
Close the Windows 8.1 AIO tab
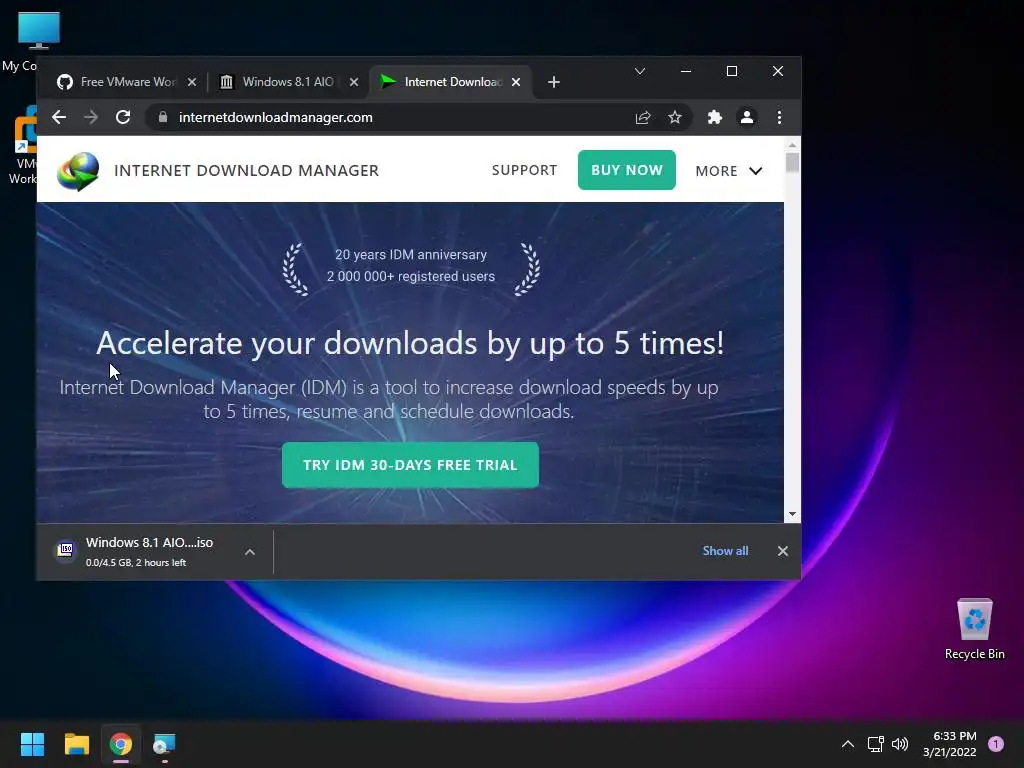tap(354, 82)
